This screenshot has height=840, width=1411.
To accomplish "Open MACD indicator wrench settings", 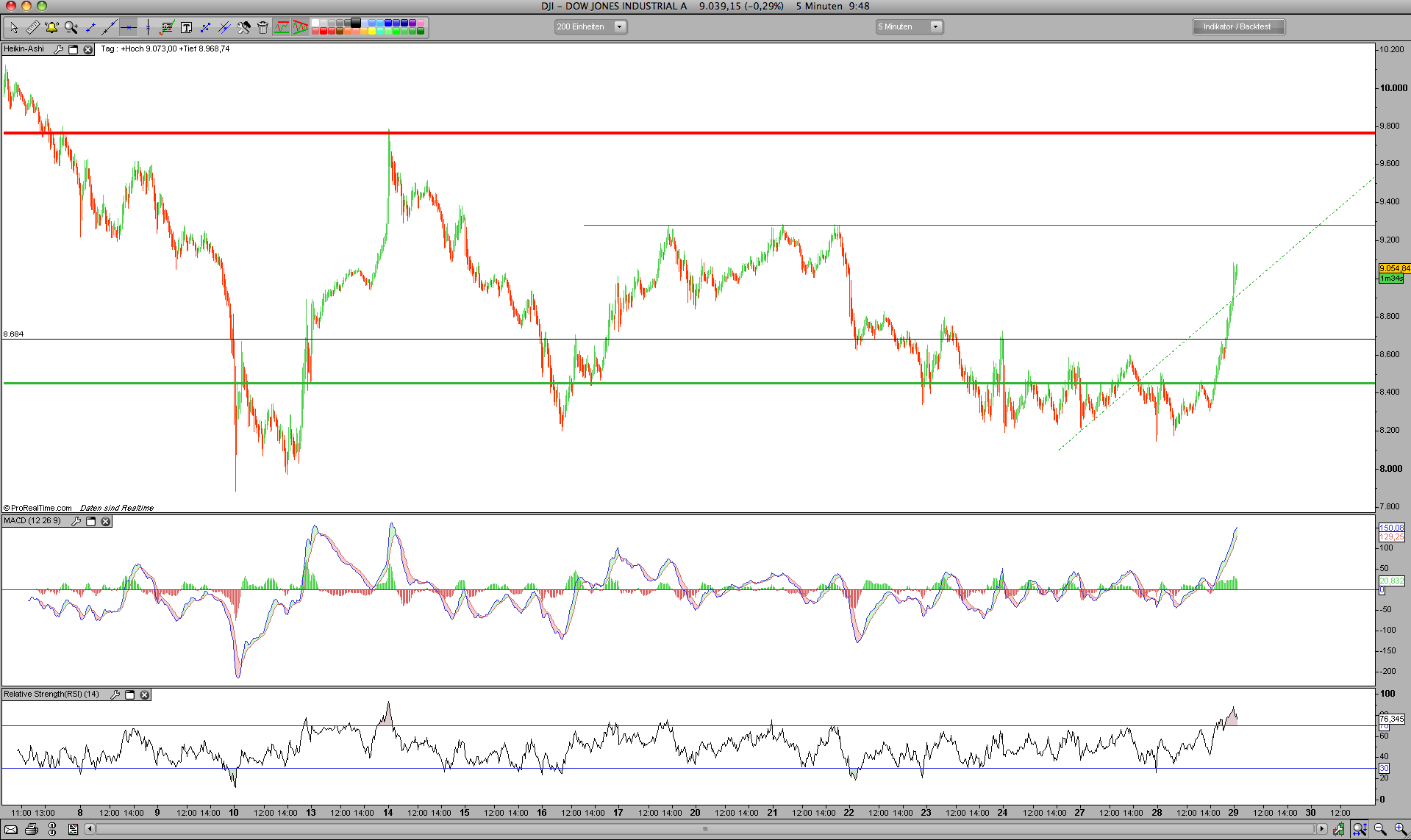I will [76, 521].
